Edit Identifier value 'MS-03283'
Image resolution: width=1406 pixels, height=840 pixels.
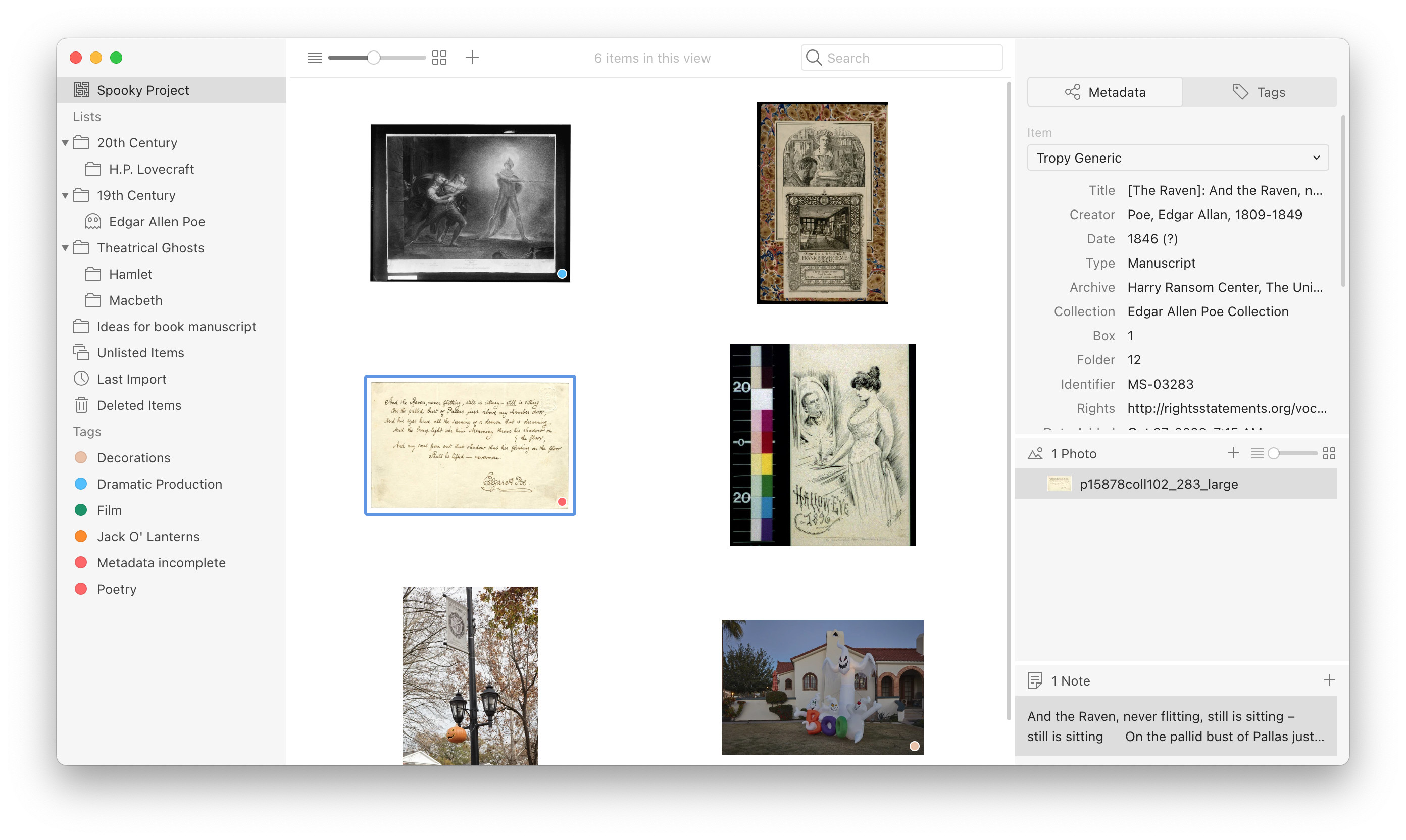coord(1160,384)
